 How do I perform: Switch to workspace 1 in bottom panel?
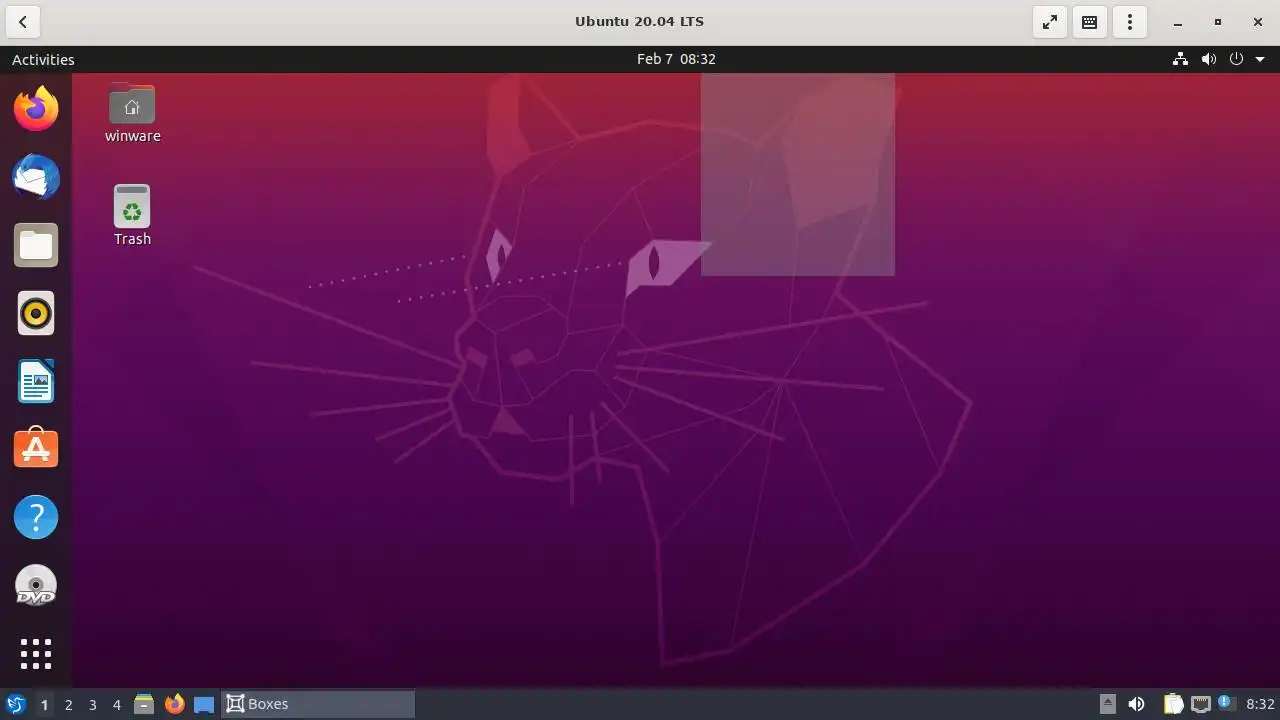(44, 704)
